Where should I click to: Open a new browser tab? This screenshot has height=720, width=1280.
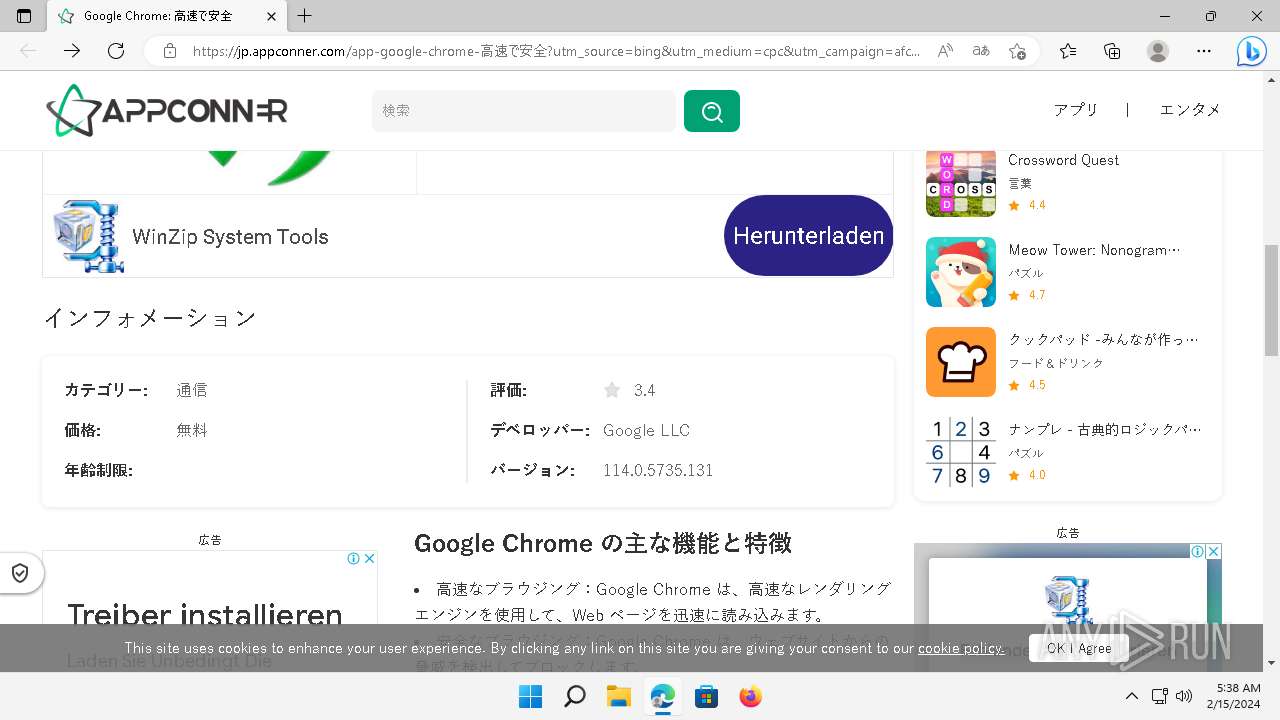305,16
